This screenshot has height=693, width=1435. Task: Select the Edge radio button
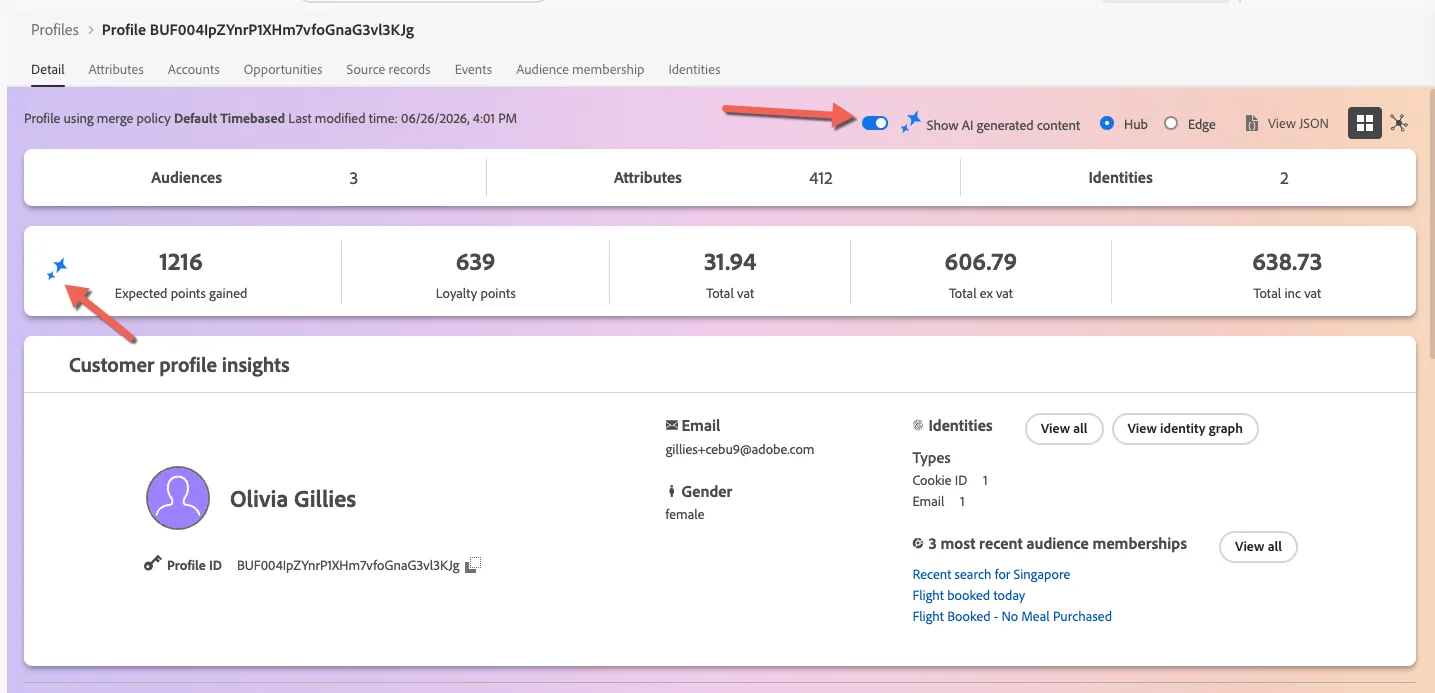[1171, 124]
